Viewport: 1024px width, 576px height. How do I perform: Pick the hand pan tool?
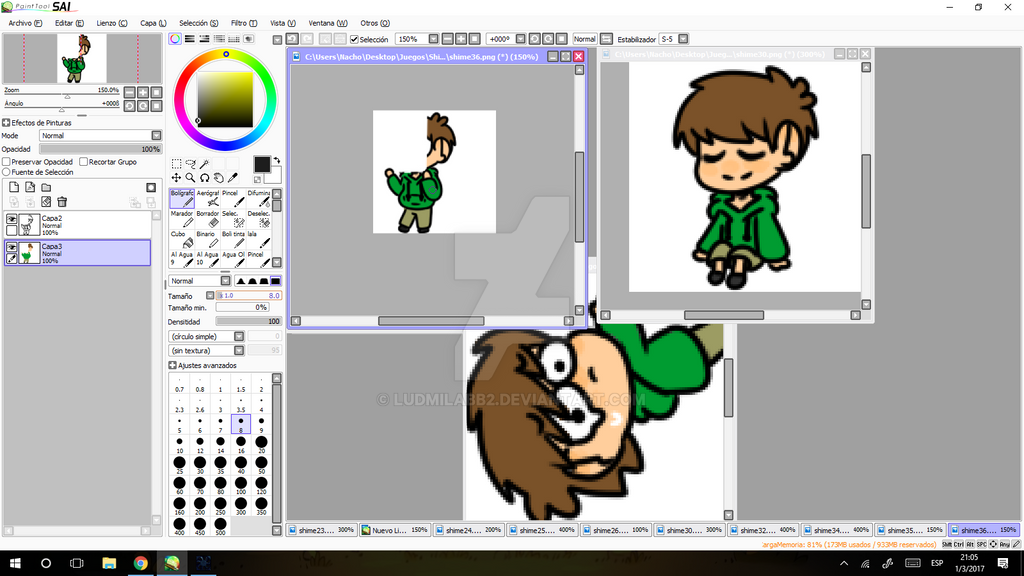pos(219,178)
